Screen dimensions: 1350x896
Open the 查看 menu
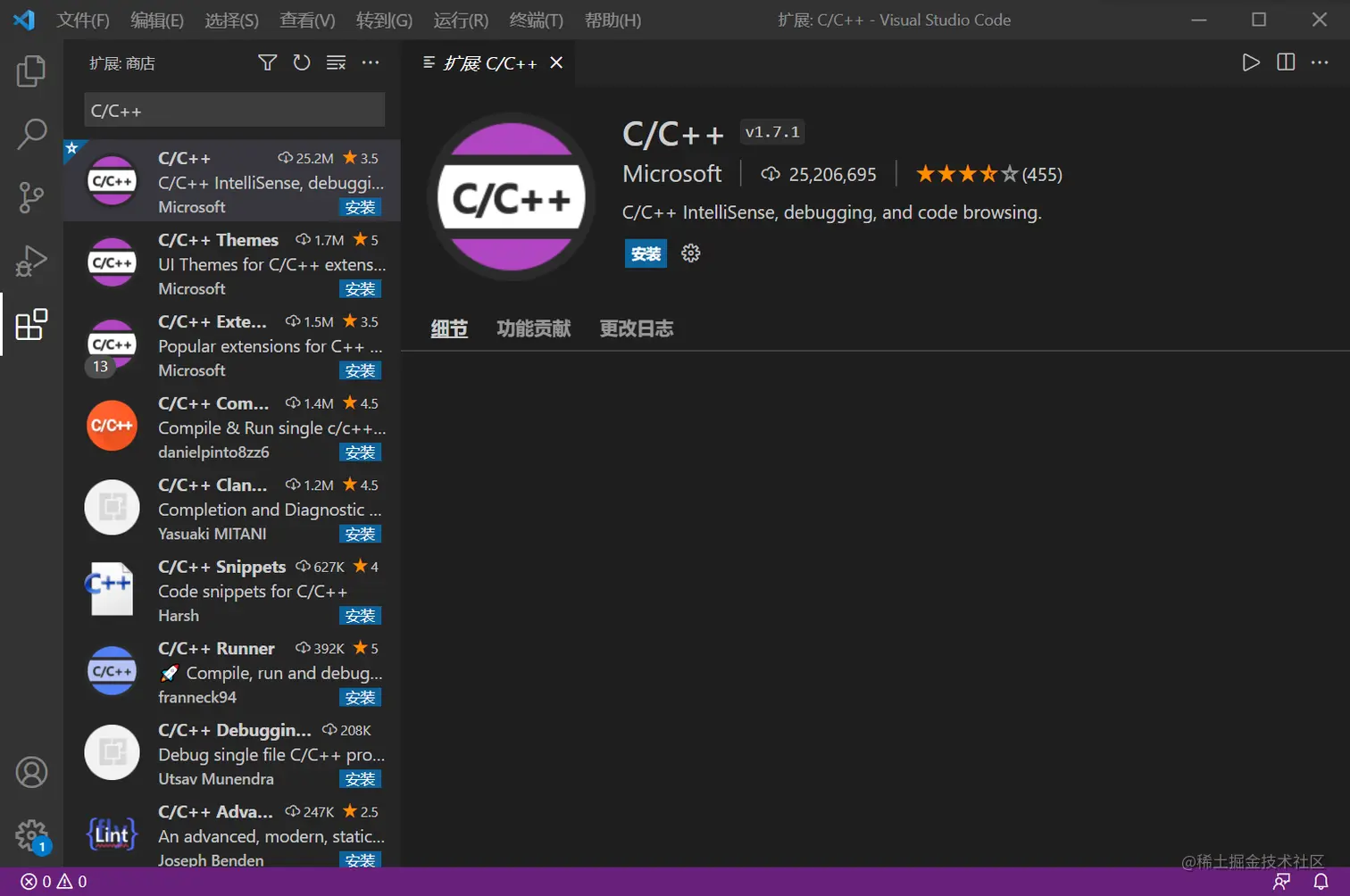coord(307,20)
